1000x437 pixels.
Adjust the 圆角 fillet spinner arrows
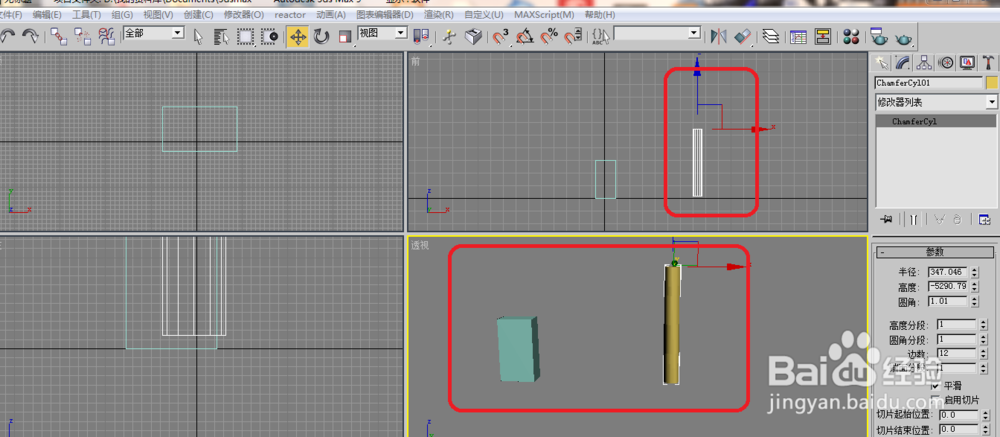(974, 301)
